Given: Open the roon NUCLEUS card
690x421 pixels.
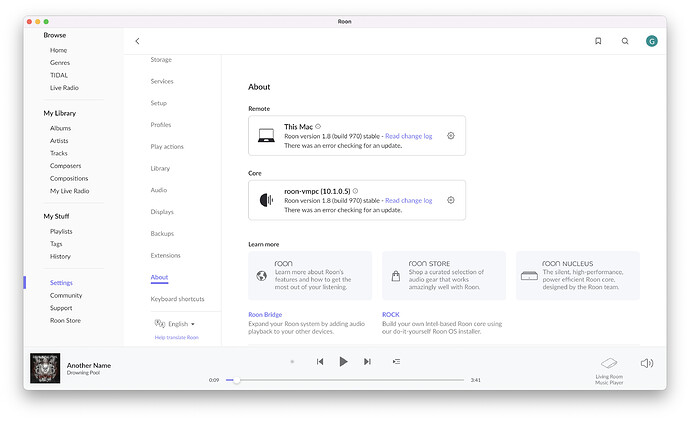Looking at the screenshot, I should click(578, 275).
